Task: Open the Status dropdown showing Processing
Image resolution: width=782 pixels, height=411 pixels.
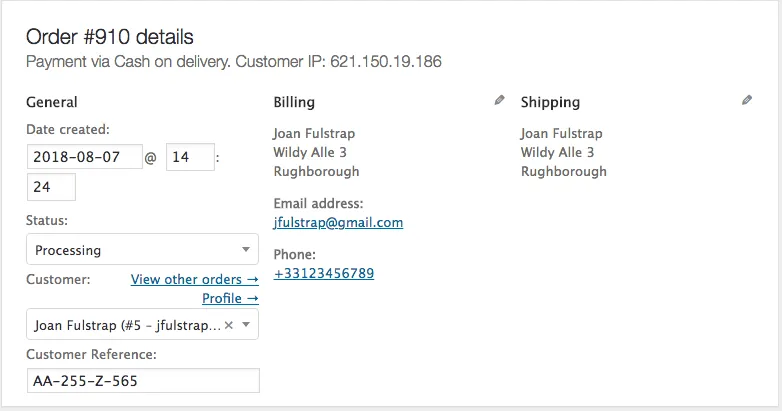Action: pyautogui.click(x=141, y=250)
